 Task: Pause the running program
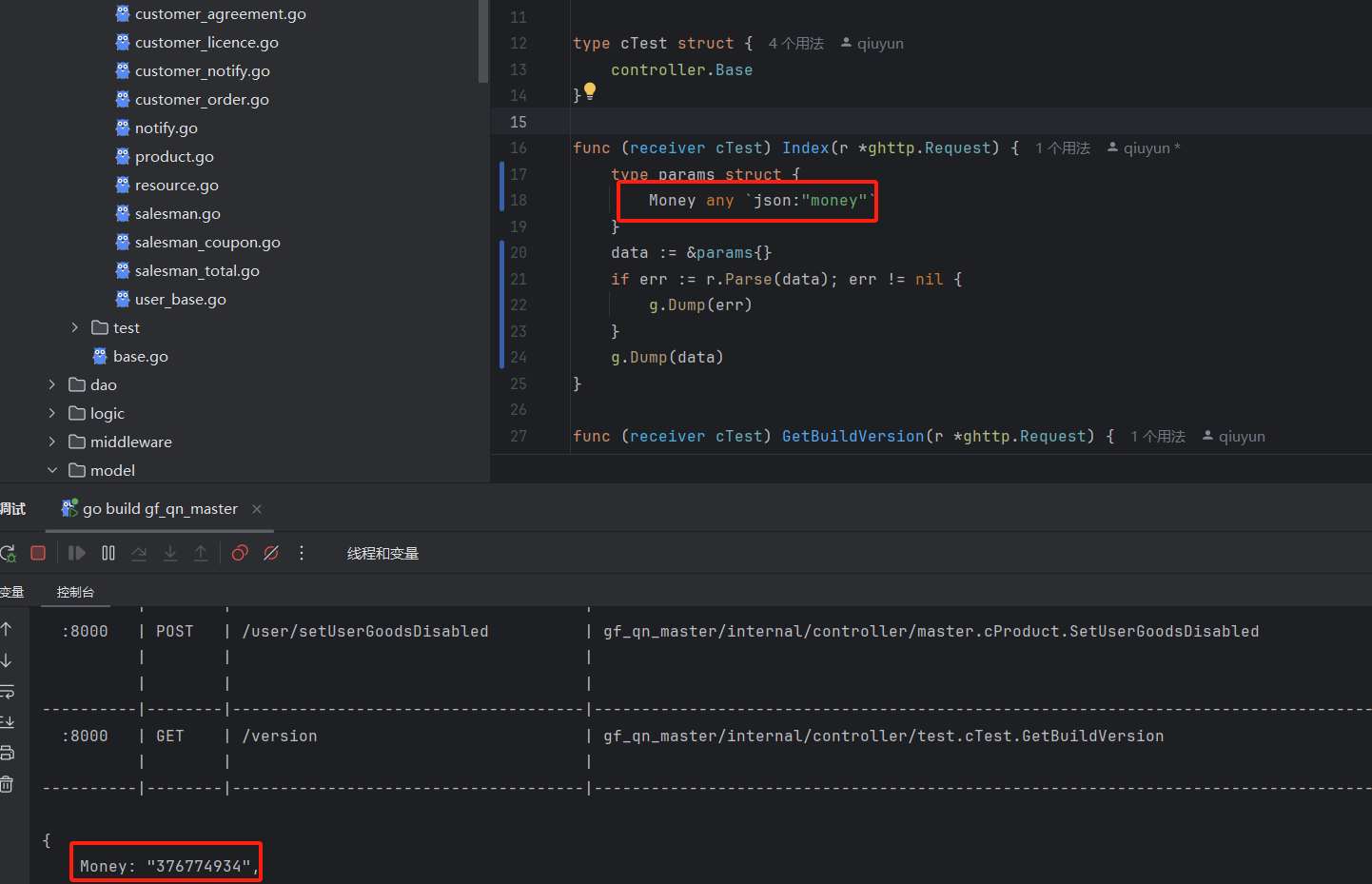point(108,553)
